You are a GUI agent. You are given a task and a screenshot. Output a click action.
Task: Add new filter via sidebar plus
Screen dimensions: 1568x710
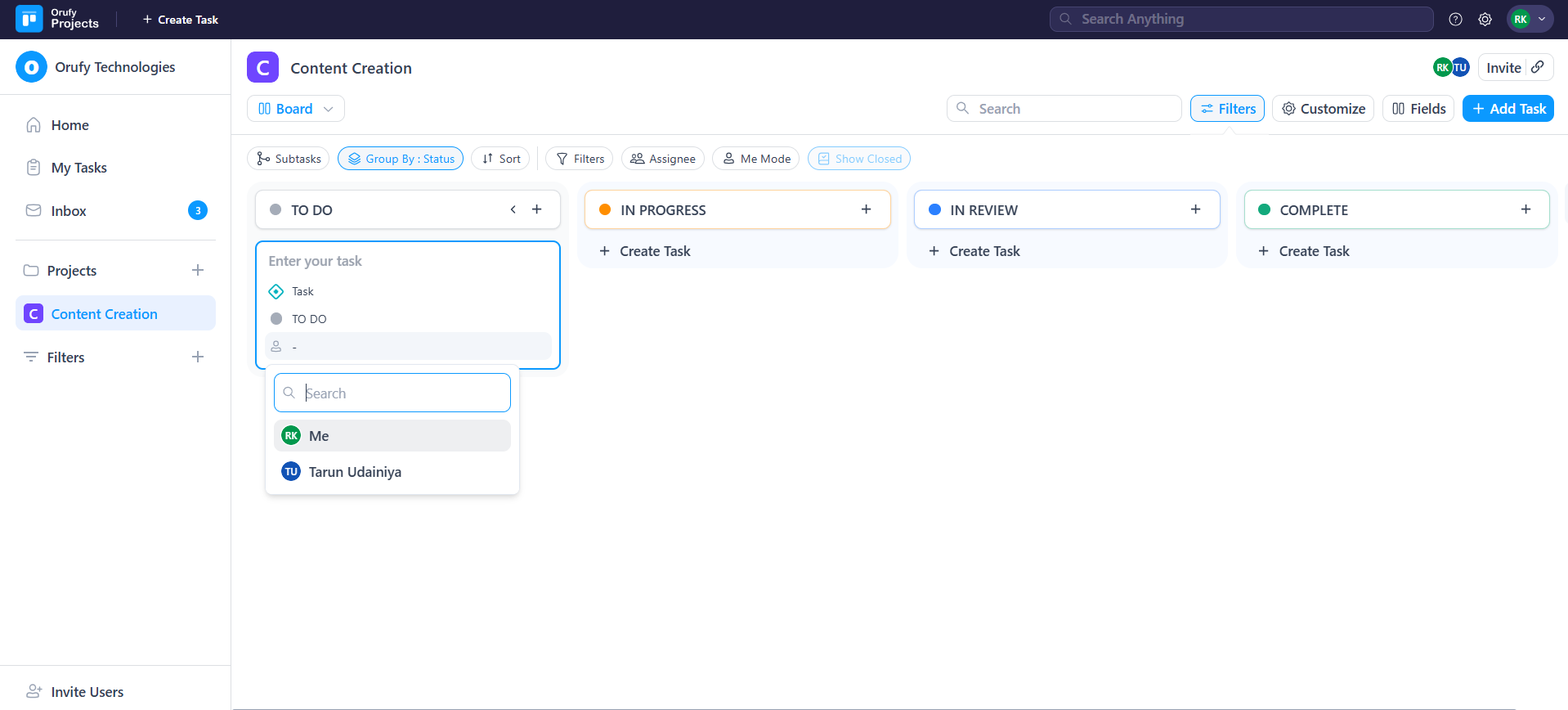coord(198,357)
